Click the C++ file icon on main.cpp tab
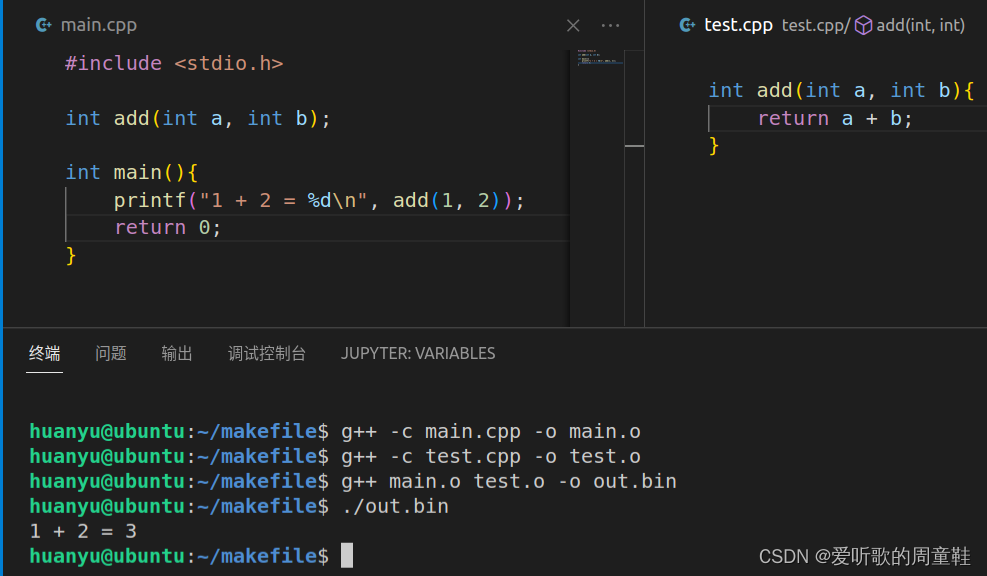The width and height of the screenshot is (987, 576). (43, 25)
